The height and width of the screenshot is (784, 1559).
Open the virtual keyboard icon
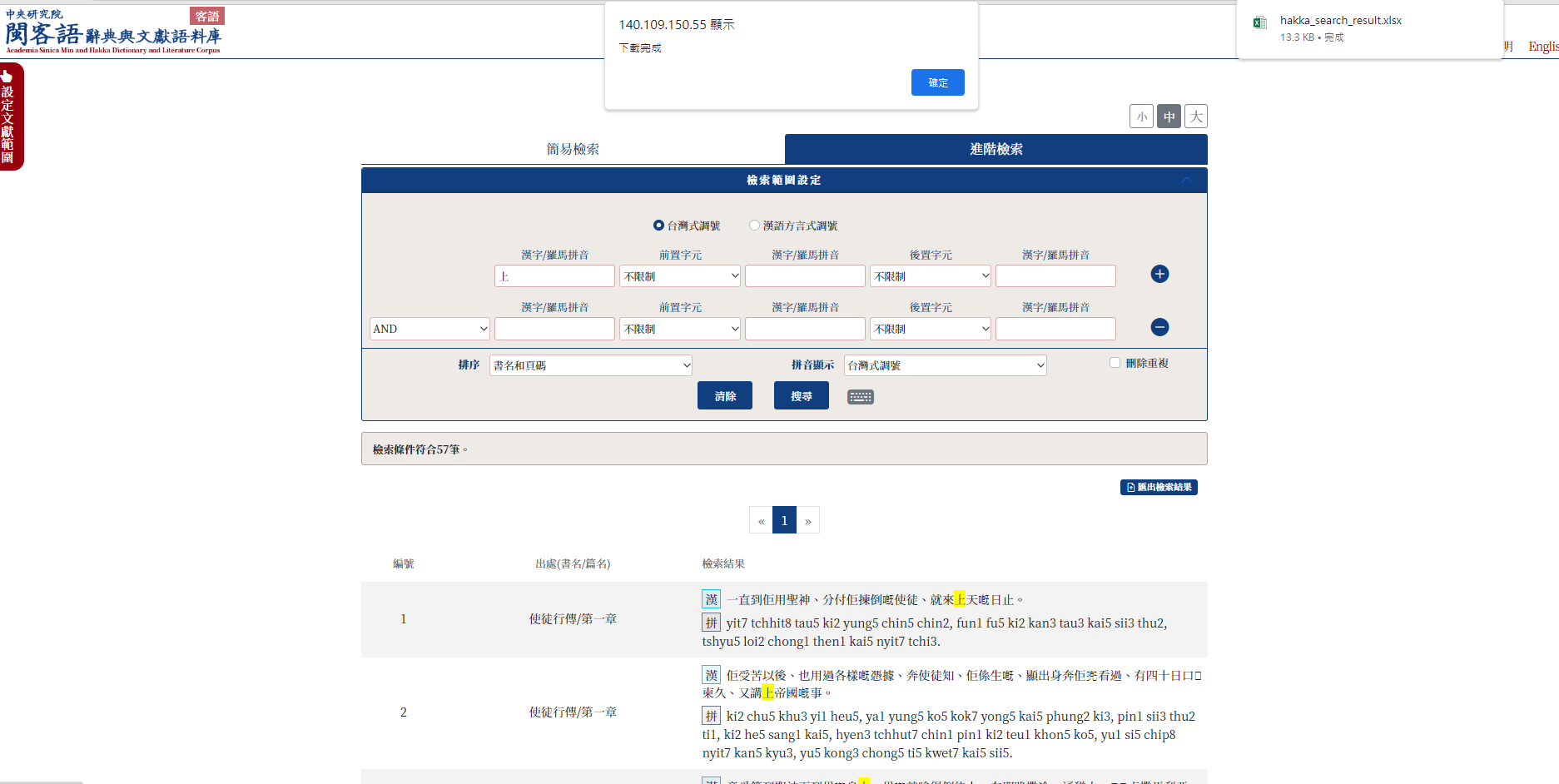tap(861, 397)
